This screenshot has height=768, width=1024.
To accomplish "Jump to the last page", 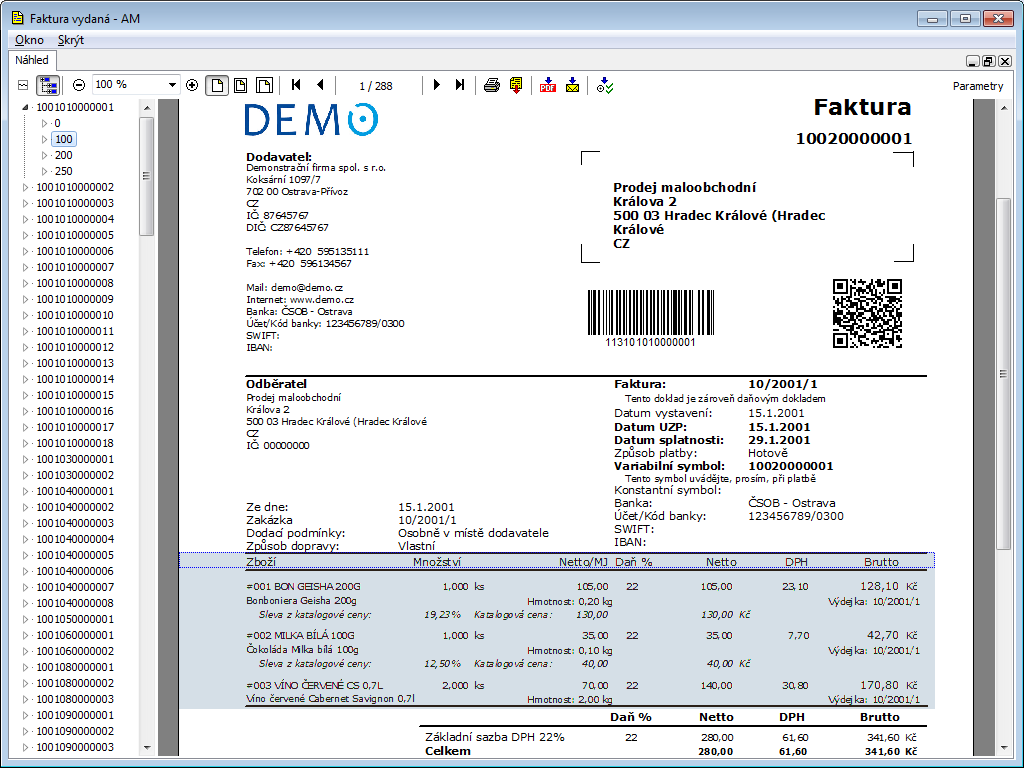I will coord(460,85).
